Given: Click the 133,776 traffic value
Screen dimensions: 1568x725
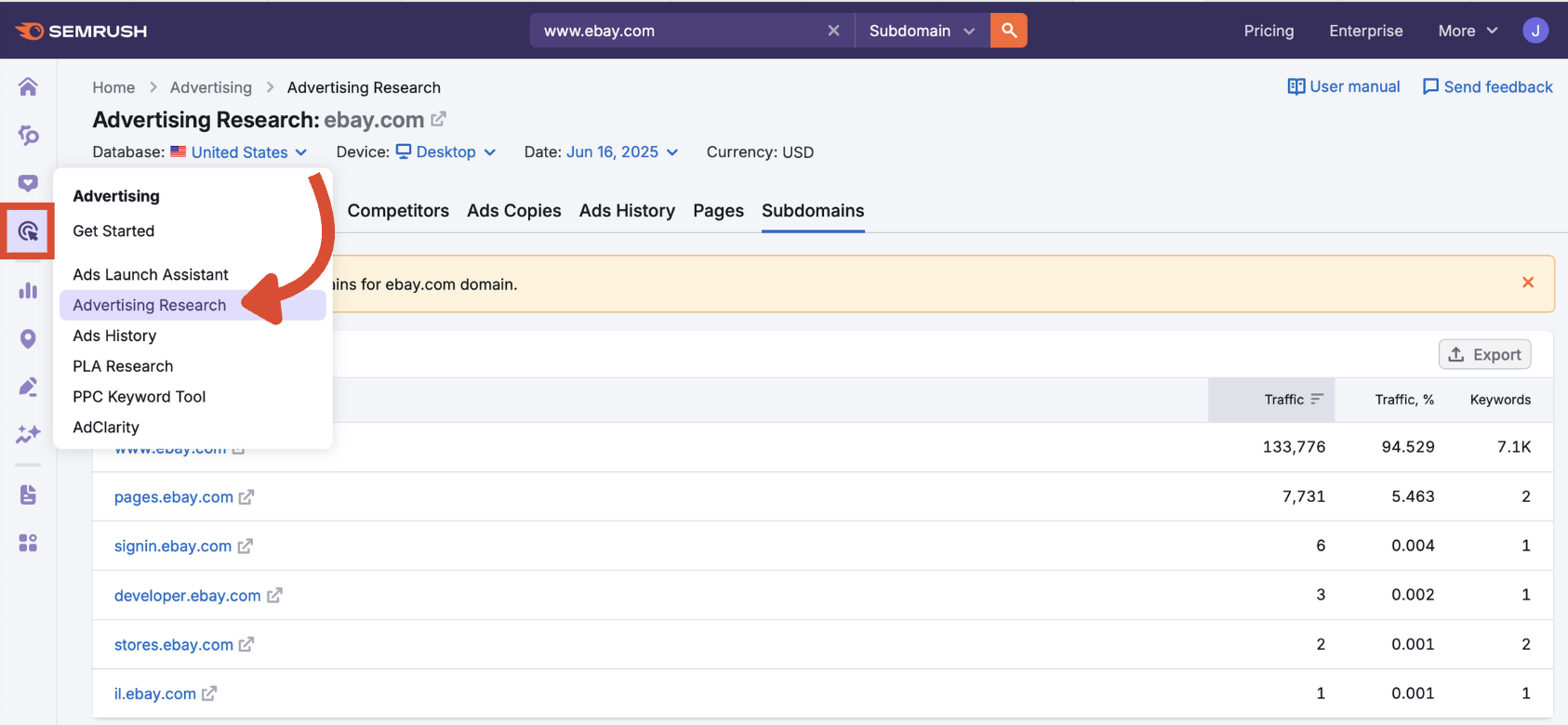Looking at the screenshot, I should 1294,447.
